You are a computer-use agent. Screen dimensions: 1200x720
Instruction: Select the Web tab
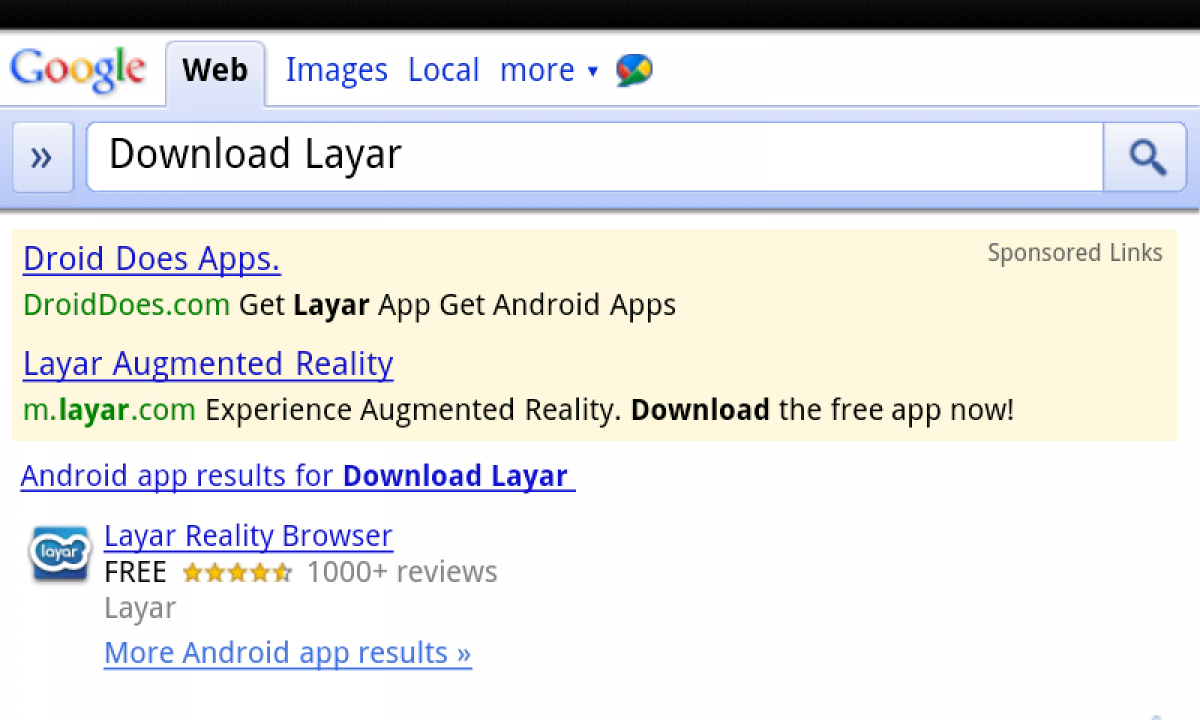click(x=215, y=71)
